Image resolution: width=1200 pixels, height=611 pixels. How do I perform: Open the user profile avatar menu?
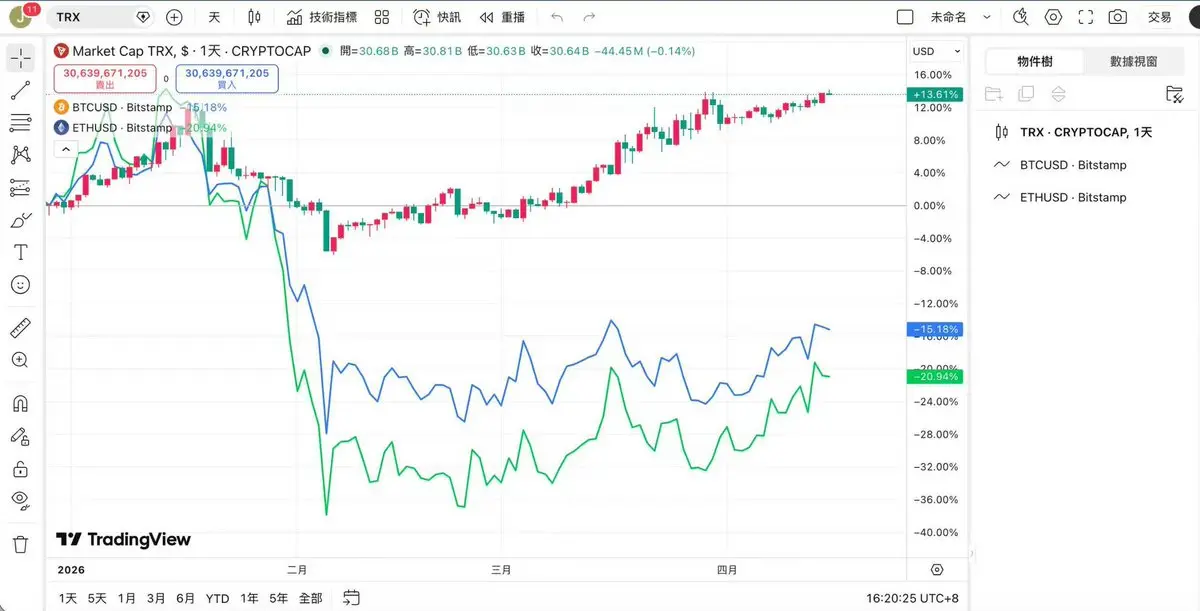click(21, 17)
